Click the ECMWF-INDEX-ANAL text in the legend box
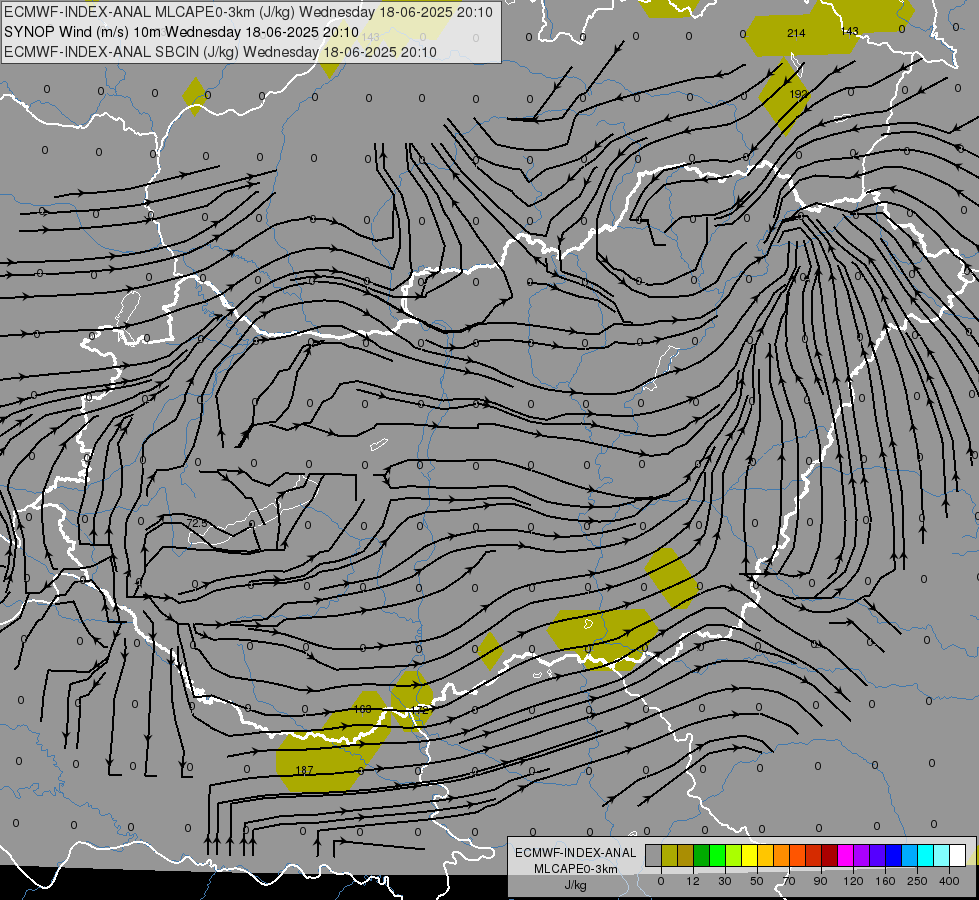The height and width of the screenshot is (900, 979). (x=575, y=853)
